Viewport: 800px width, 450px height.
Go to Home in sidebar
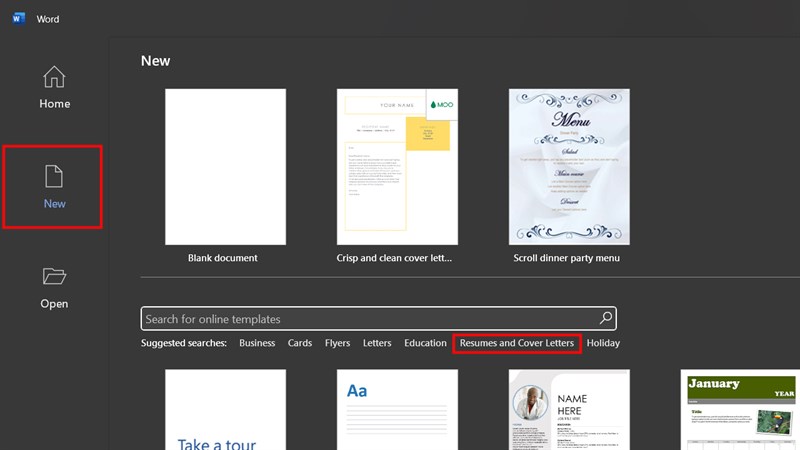pyautogui.click(x=54, y=88)
